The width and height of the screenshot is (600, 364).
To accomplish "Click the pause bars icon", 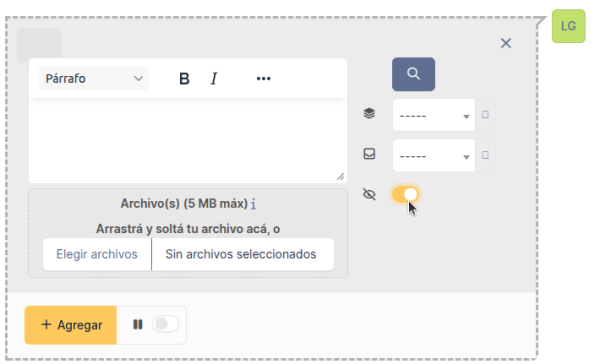I will 138,325.
